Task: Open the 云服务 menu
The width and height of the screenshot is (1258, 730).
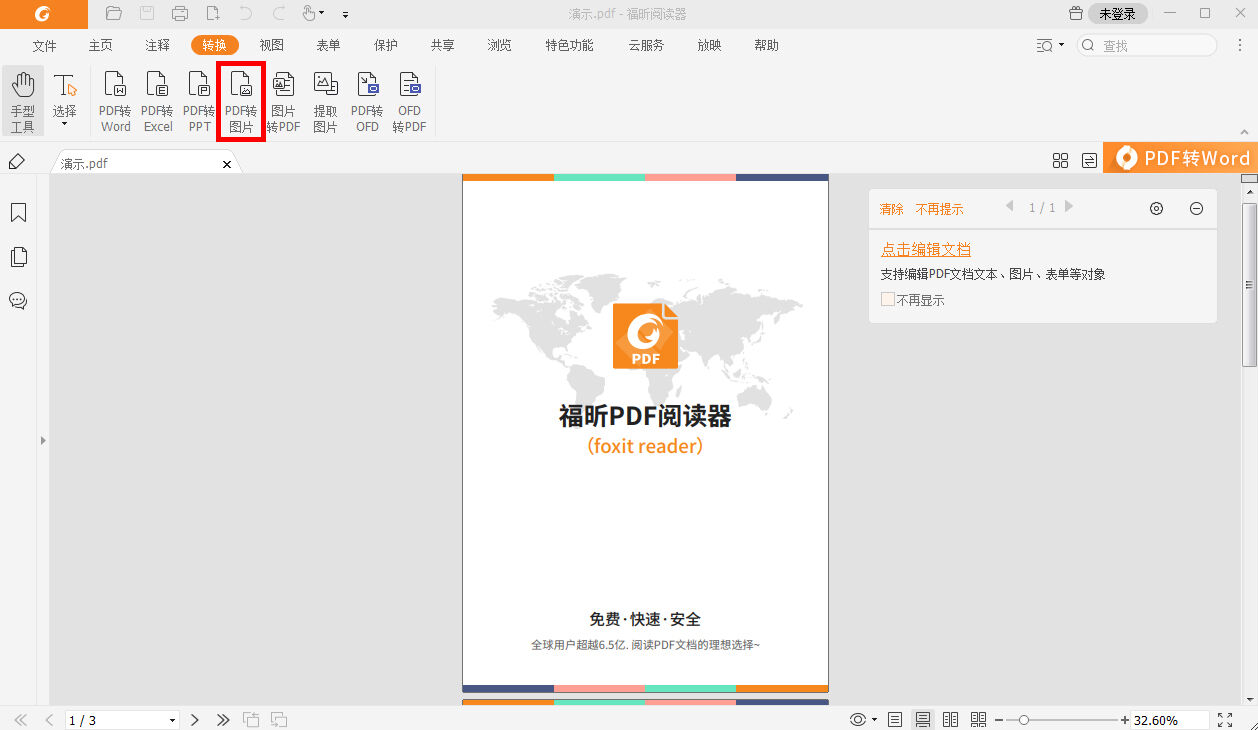Action: (645, 45)
